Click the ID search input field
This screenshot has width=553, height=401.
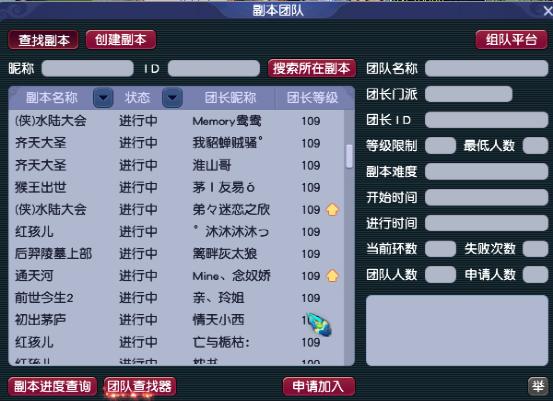(214, 68)
